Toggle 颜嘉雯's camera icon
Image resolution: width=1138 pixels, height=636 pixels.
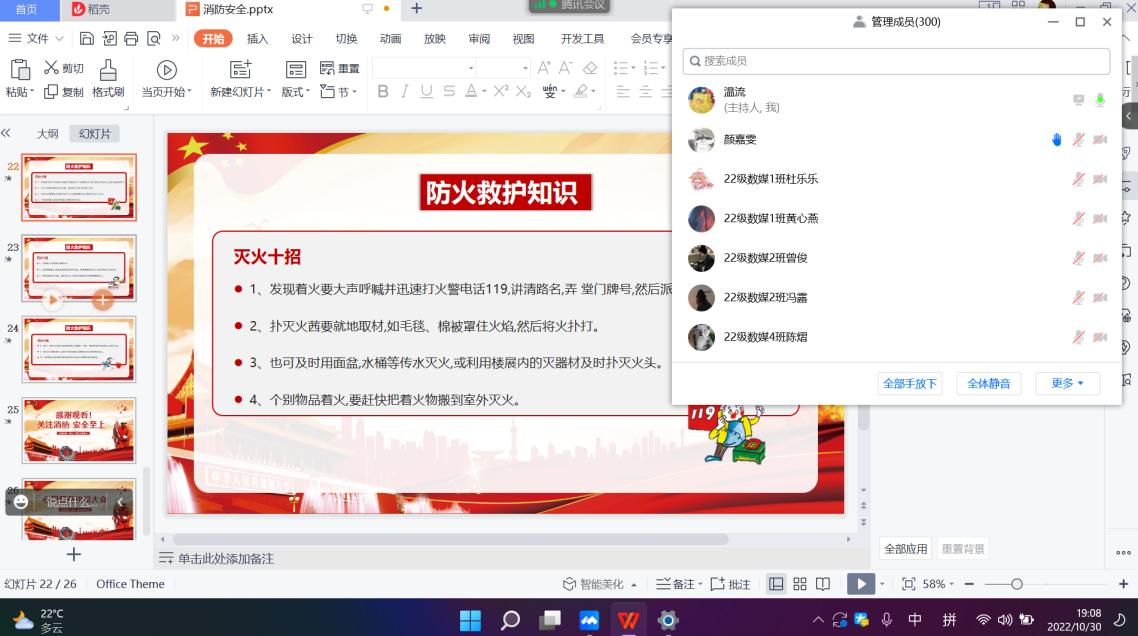(1100, 140)
